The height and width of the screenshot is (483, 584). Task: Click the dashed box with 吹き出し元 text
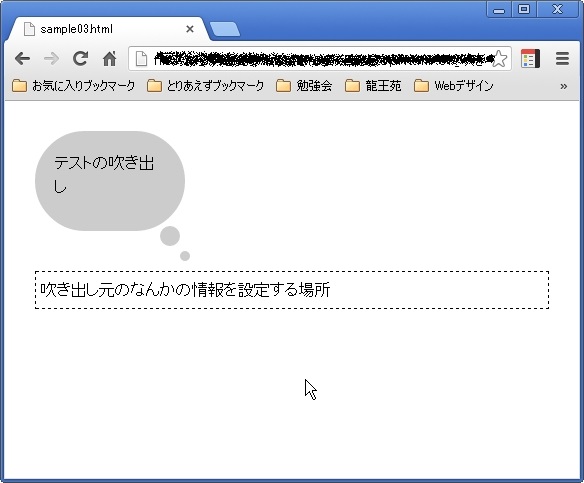click(x=292, y=290)
